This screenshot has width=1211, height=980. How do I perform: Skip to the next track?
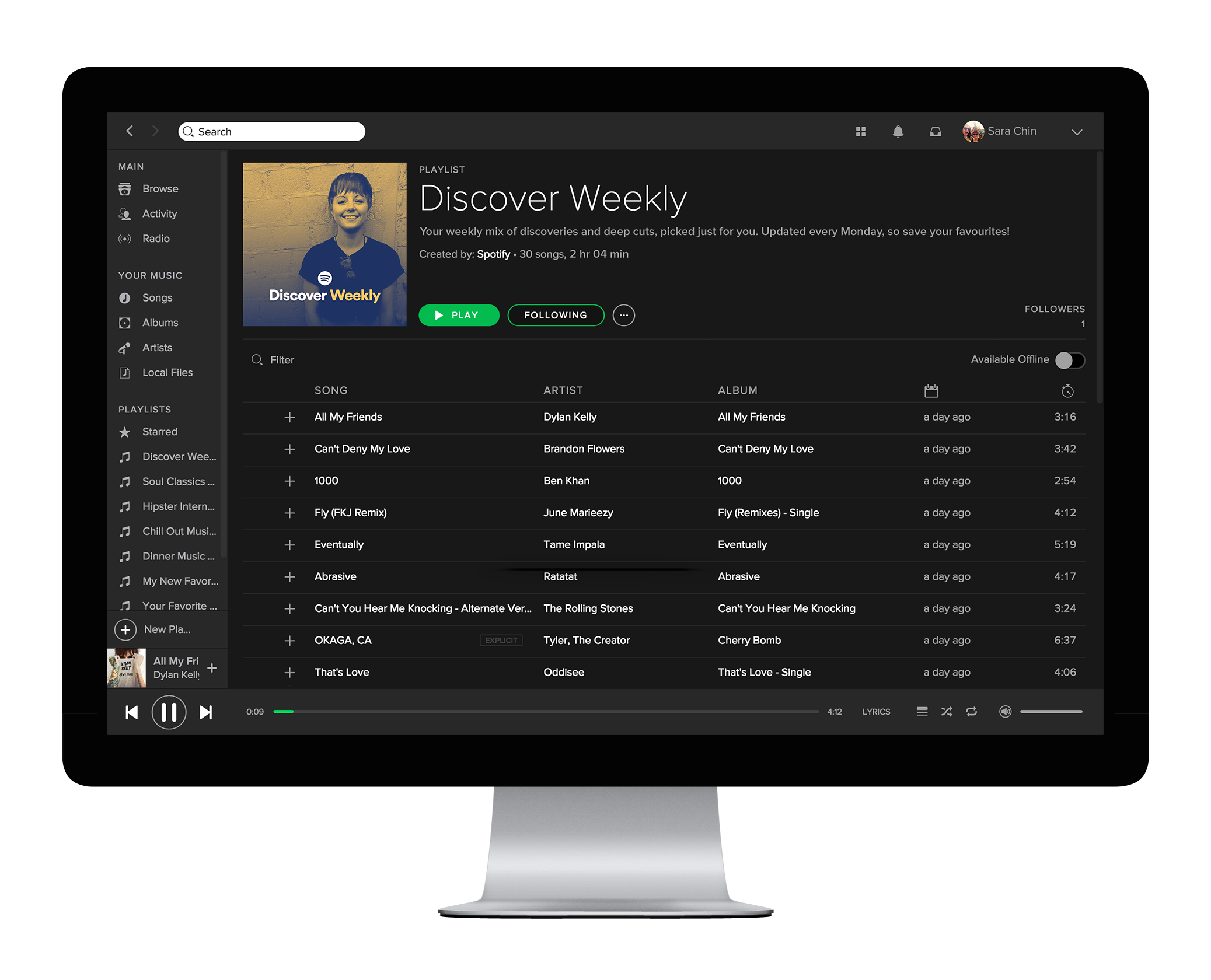tap(205, 712)
